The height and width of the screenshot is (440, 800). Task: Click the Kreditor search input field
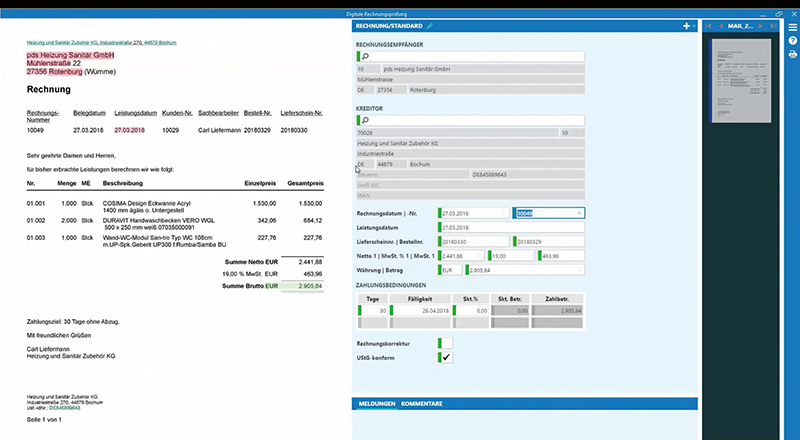tap(470, 120)
